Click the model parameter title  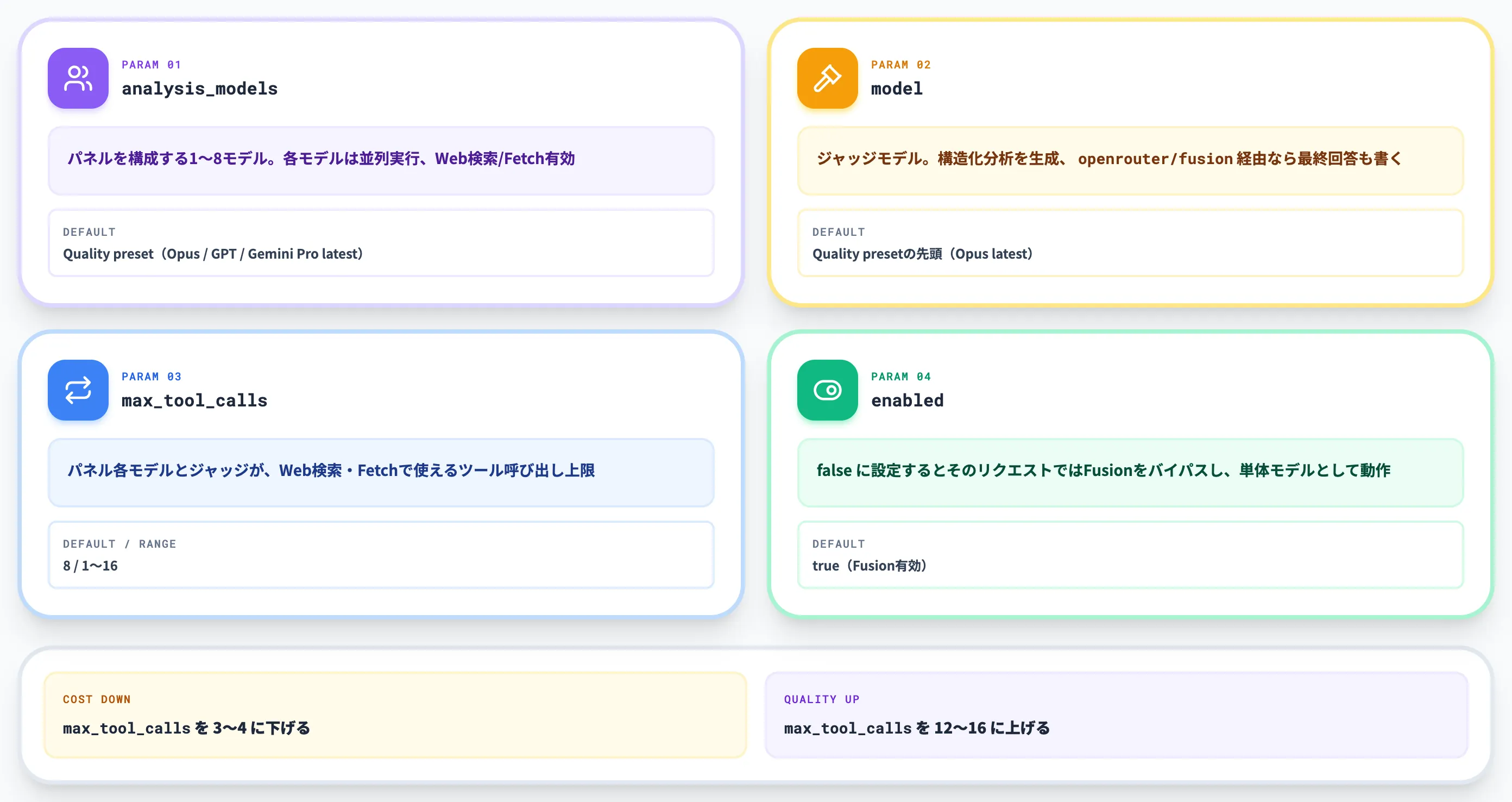(x=897, y=89)
